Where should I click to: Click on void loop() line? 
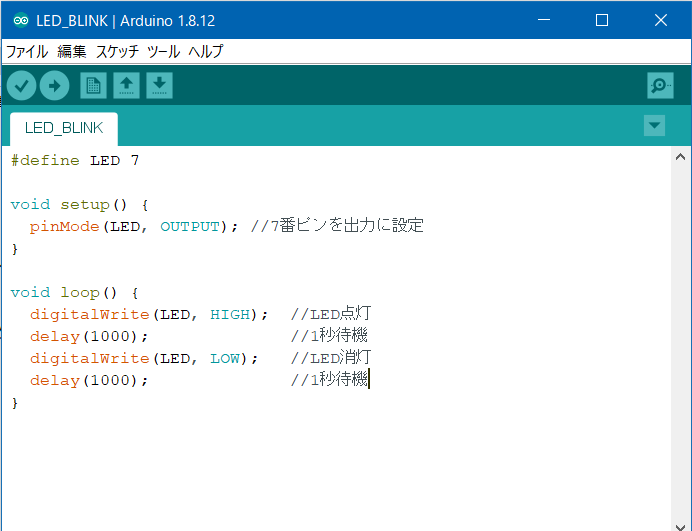(75, 293)
